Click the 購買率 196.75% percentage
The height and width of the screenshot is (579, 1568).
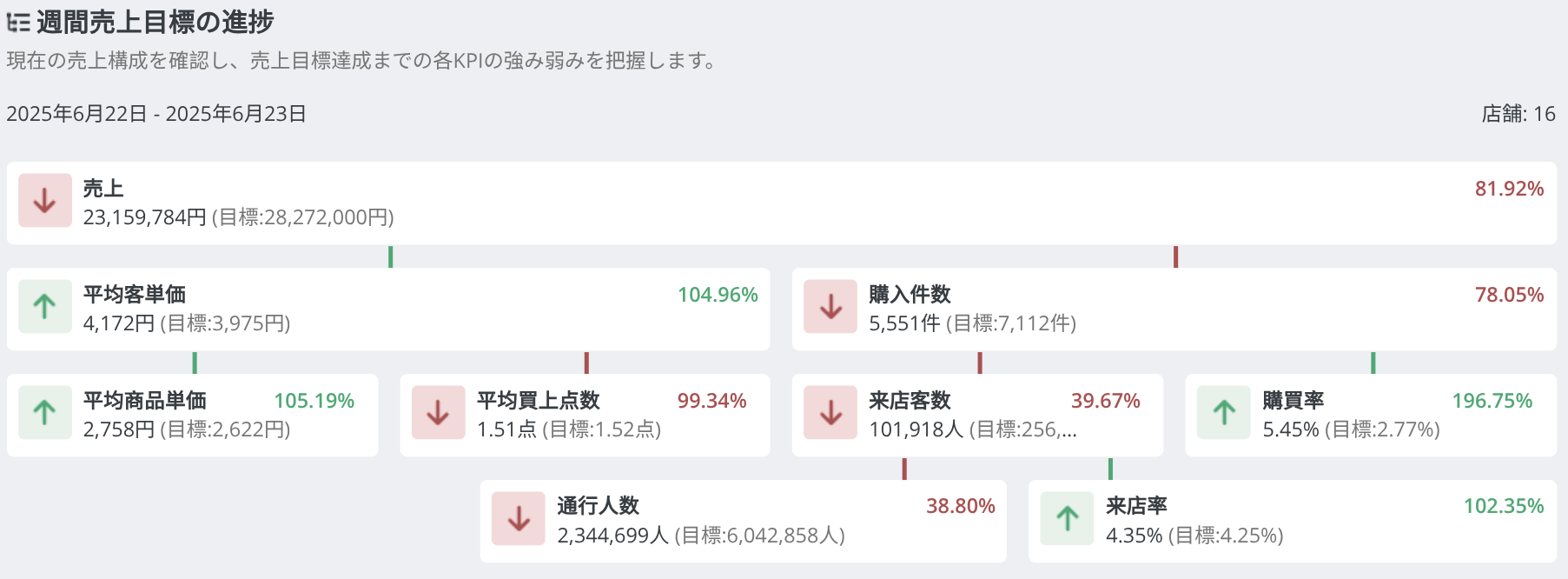pos(1492,401)
